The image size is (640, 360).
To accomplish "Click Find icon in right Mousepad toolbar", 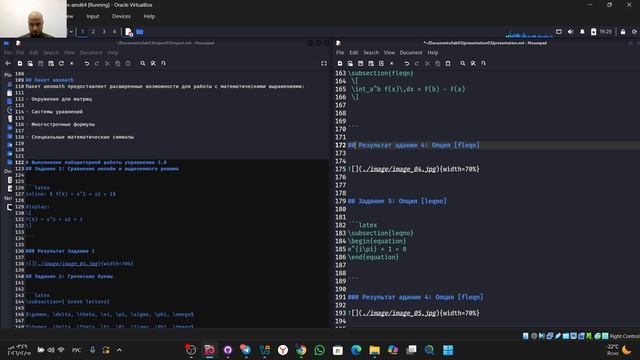I will tap(463, 63).
